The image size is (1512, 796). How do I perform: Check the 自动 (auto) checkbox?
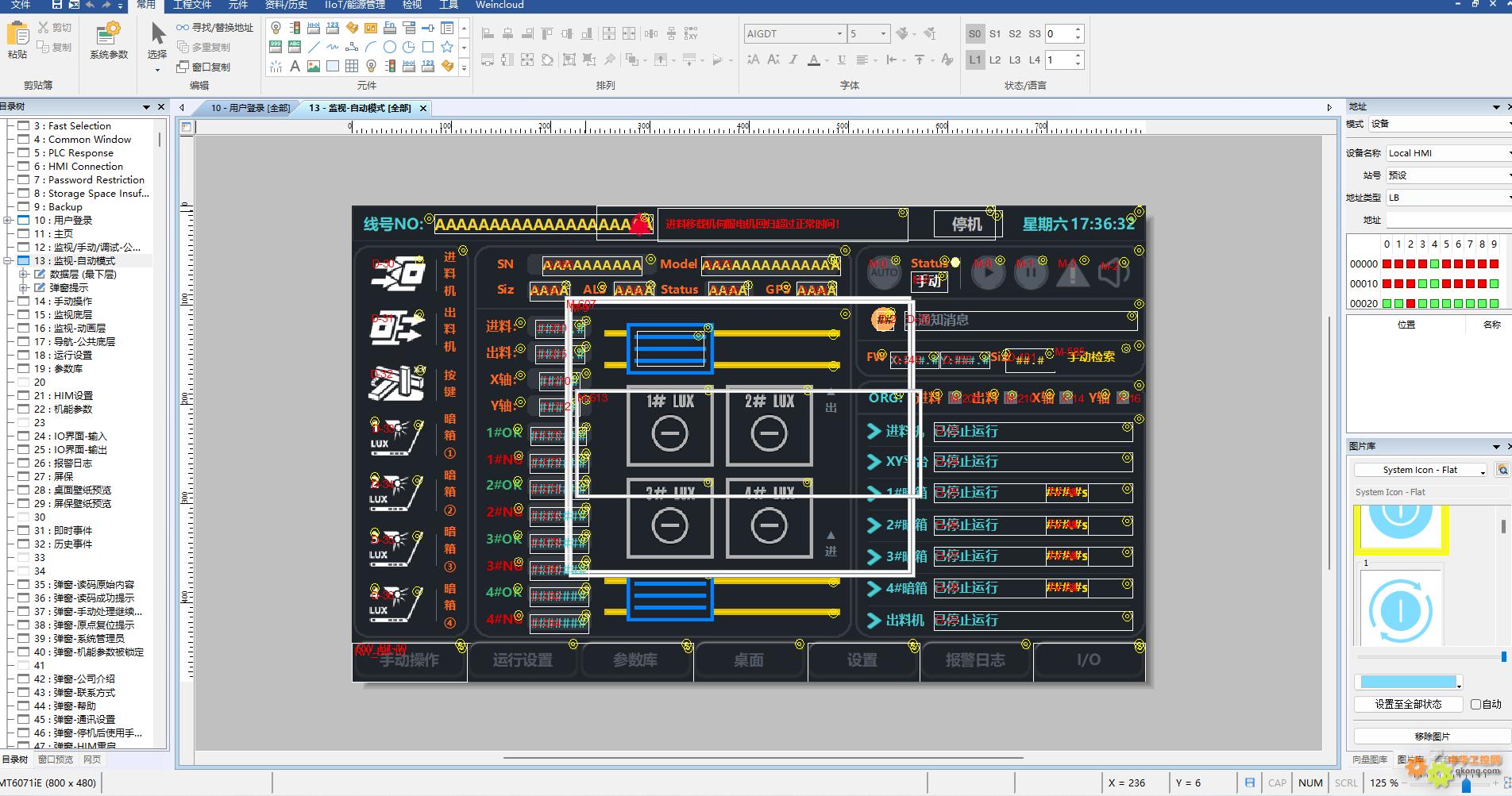click(x=1475, y=704)
